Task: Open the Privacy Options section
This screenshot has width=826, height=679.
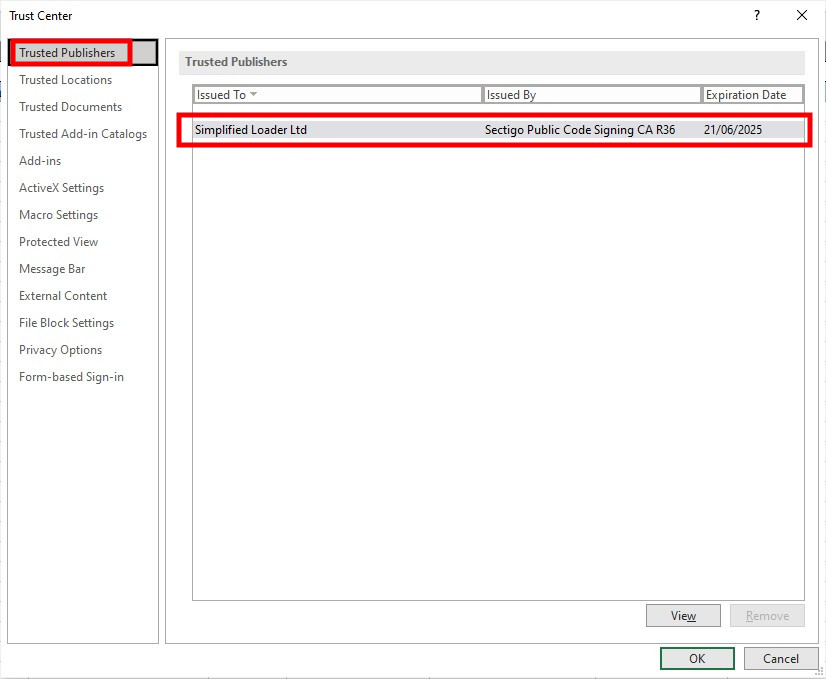Action: click(60, 350)
